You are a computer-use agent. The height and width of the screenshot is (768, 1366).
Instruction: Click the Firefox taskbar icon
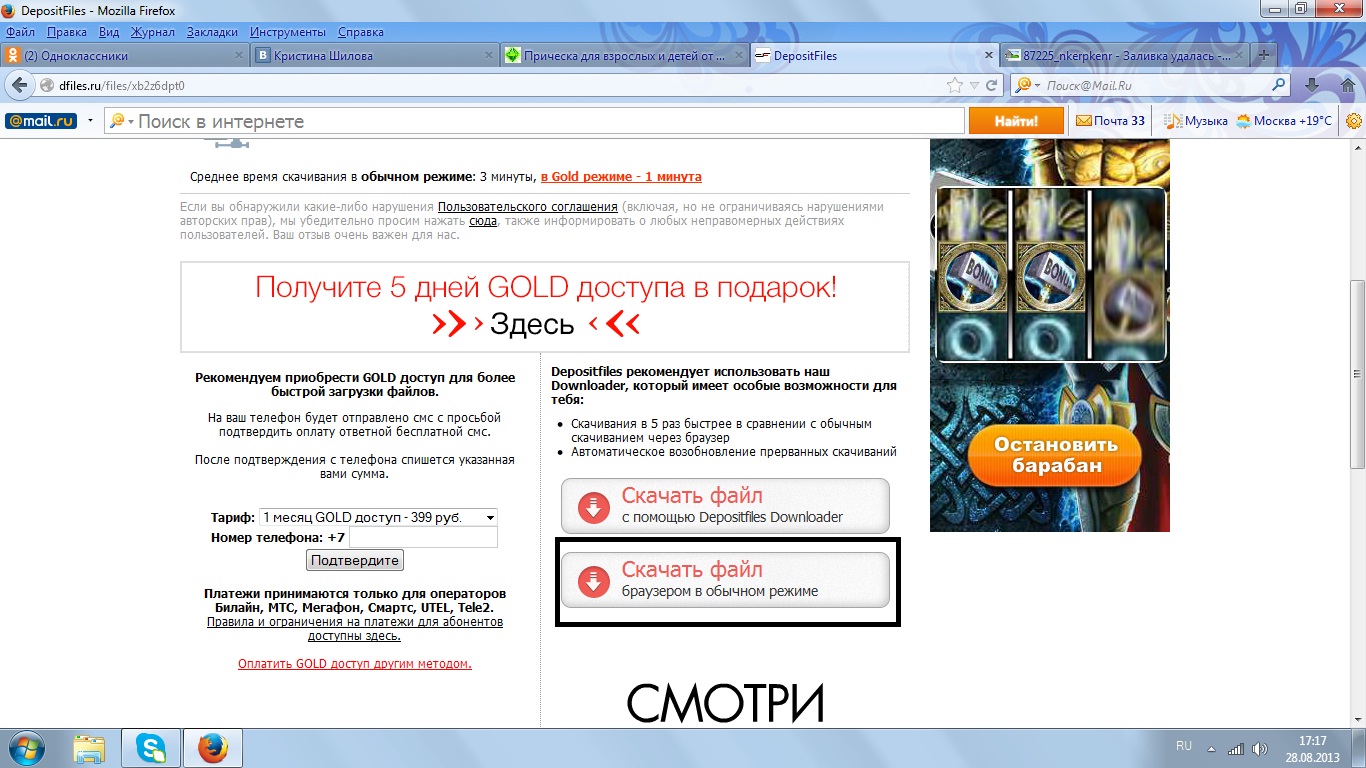[x=213, y=748]
